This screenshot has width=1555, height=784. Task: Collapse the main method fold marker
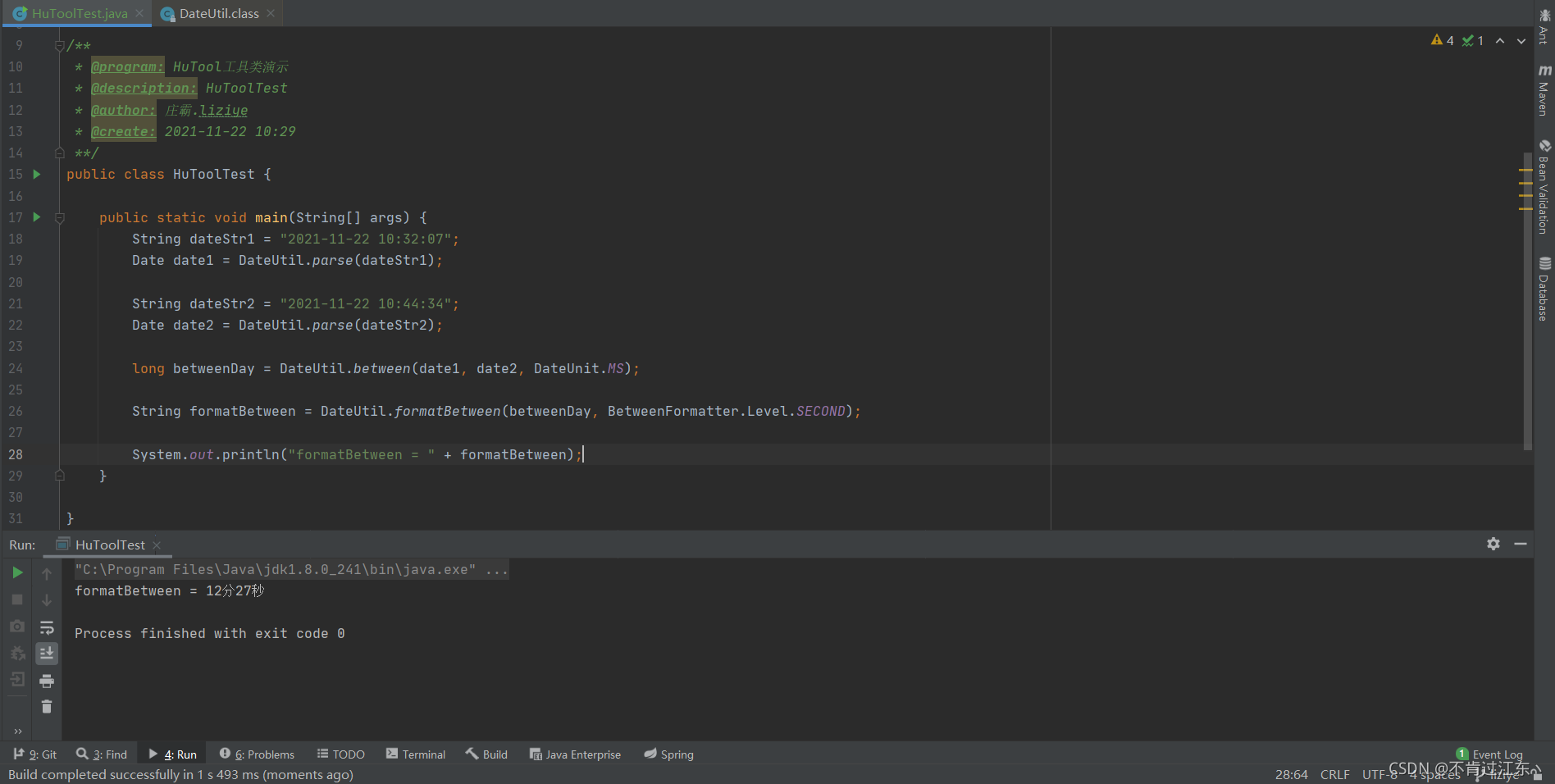pos(59,218)
